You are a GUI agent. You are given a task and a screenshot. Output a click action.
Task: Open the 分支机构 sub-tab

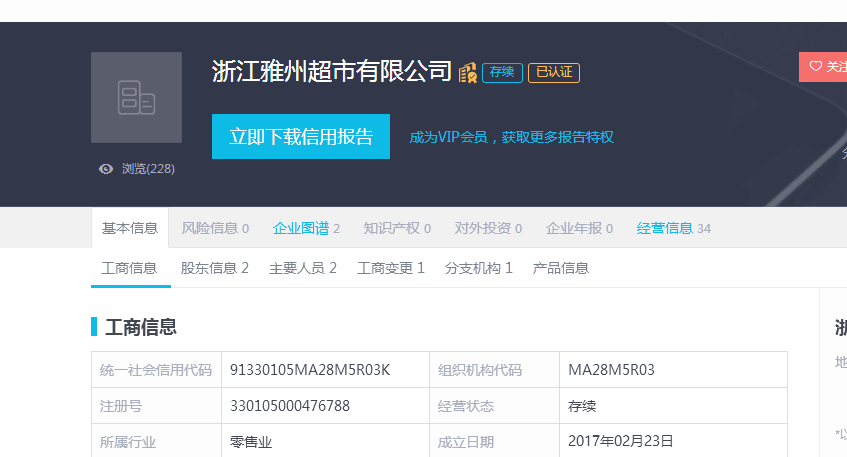pos(479,268)
